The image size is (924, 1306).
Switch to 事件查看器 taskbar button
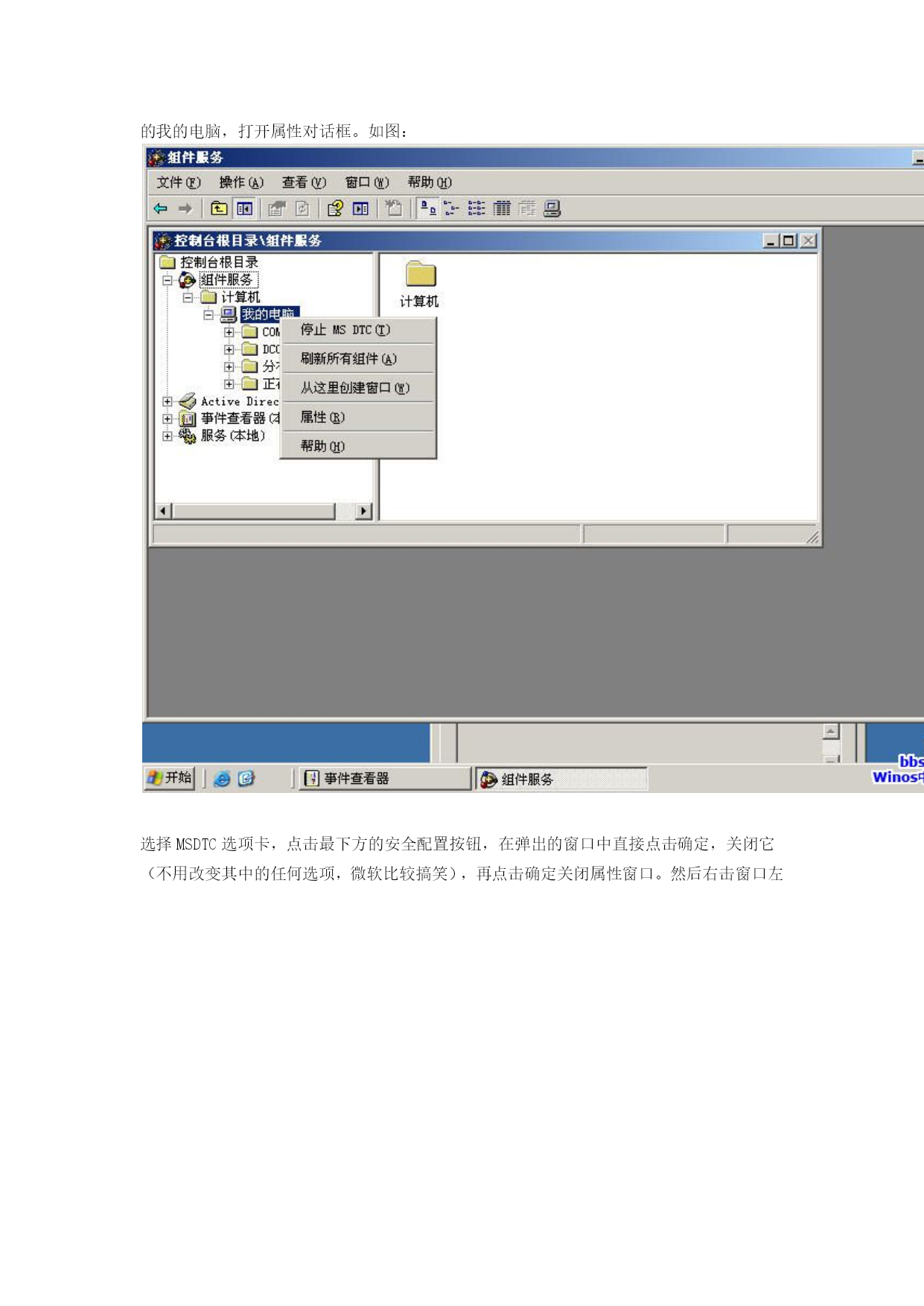point(385,779)
